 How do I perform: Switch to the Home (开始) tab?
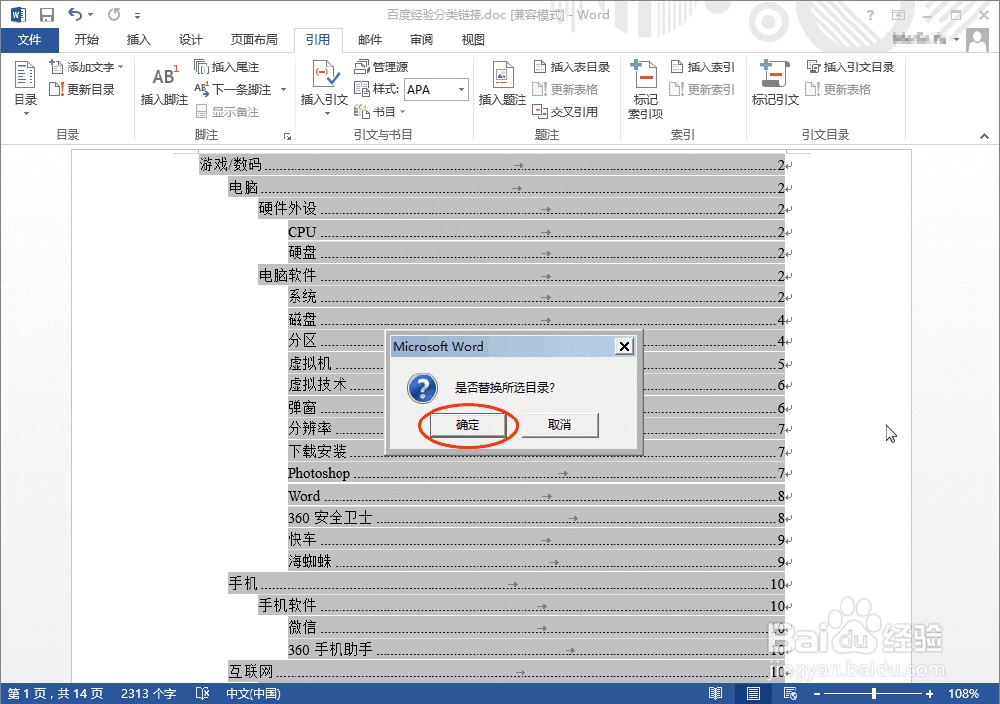(87, 40)
